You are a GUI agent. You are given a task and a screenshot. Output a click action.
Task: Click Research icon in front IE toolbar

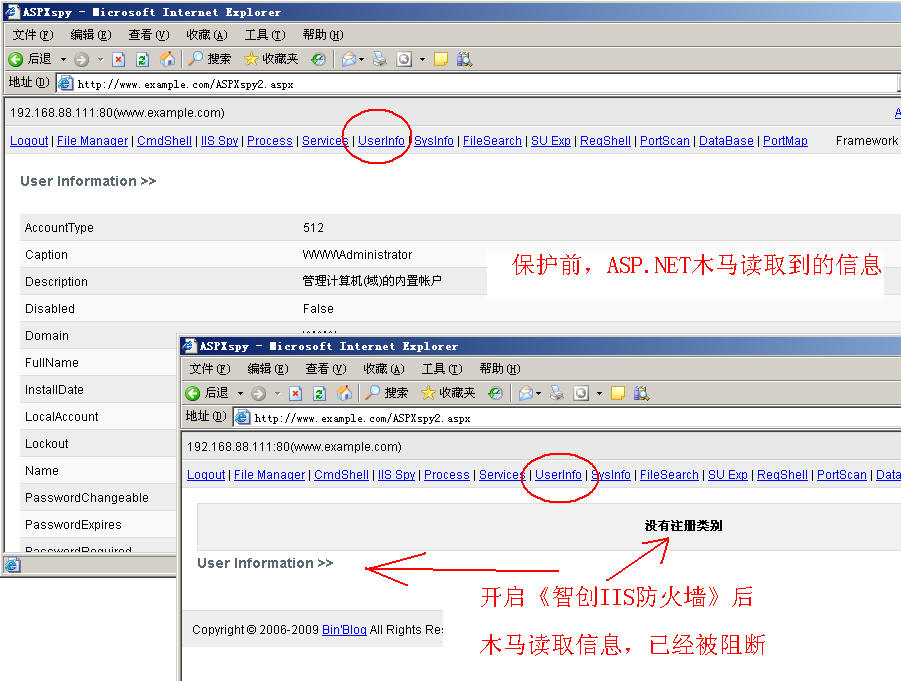pos(641,393)
